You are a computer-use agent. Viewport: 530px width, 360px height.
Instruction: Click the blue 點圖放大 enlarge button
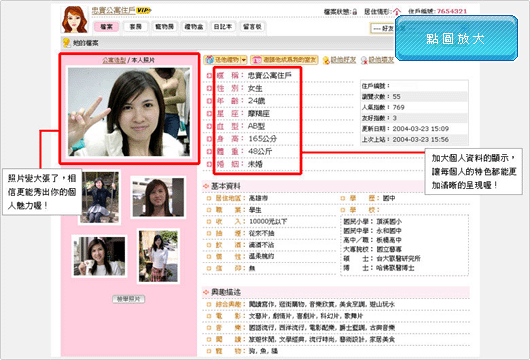click(x=456, y=38)
